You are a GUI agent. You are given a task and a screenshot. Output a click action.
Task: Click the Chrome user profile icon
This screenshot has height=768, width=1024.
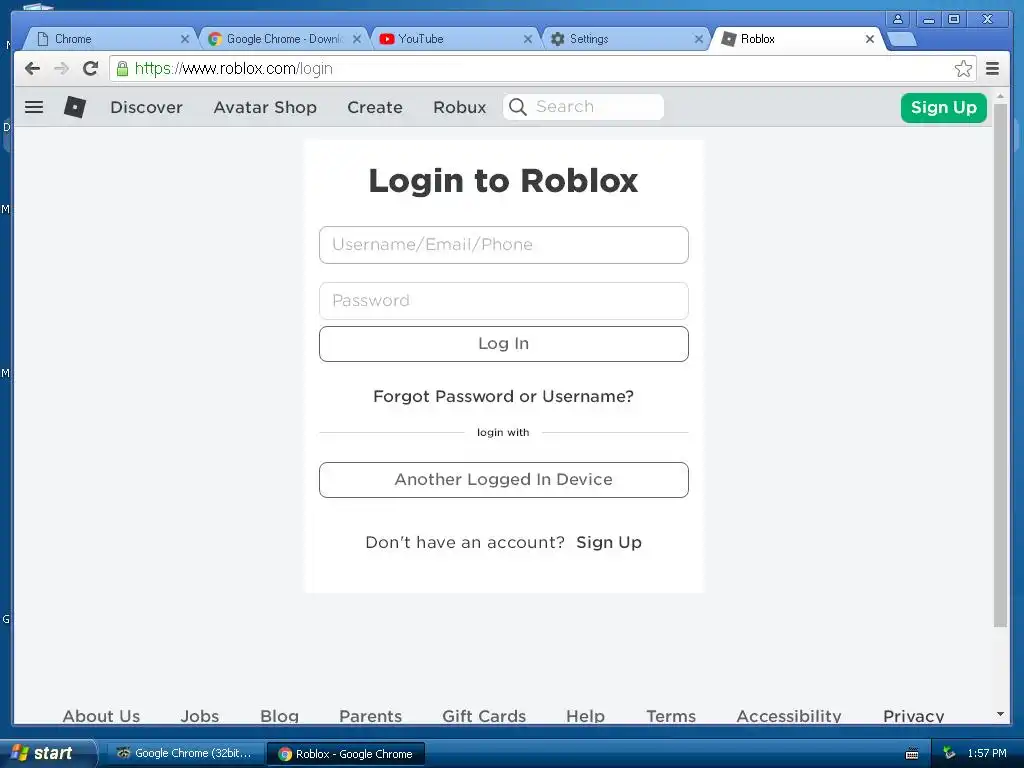[898, 19]
